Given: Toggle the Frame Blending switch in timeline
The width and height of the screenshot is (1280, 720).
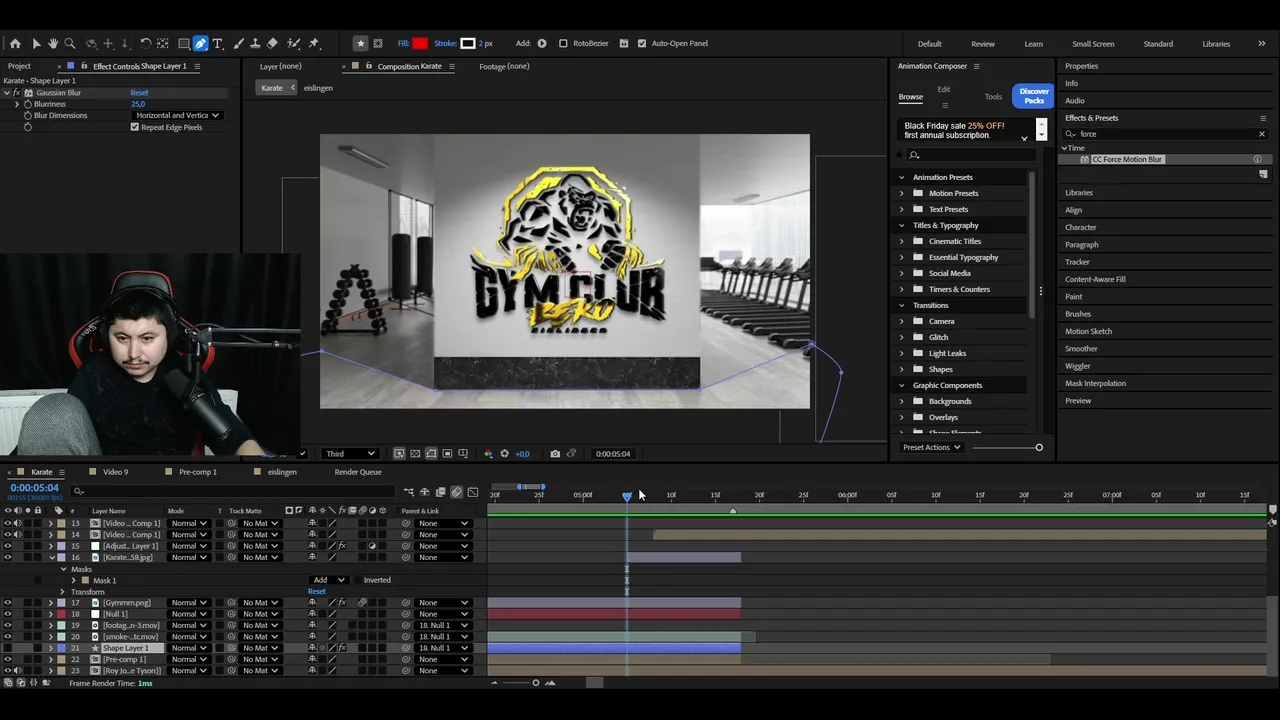Looking at the screenshot, I should pyautogui.click(x=440, y=492).
